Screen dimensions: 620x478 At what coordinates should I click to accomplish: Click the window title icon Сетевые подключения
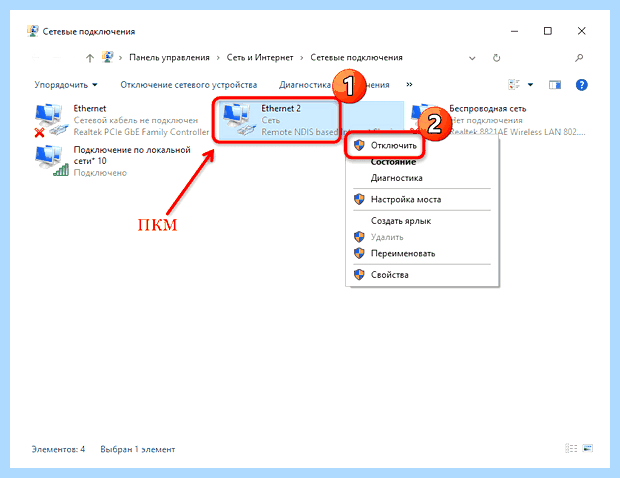coord(32,31)
